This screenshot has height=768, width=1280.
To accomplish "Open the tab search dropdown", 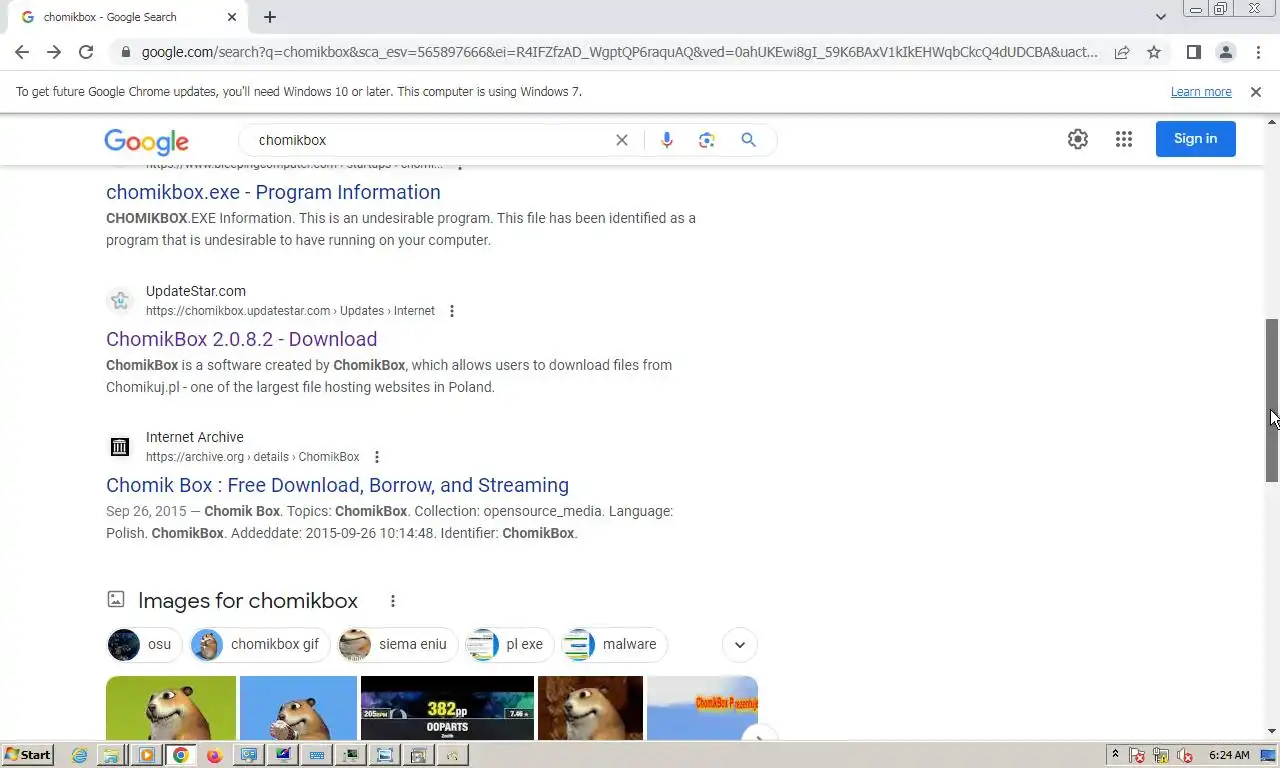I will click(1160, 17).
